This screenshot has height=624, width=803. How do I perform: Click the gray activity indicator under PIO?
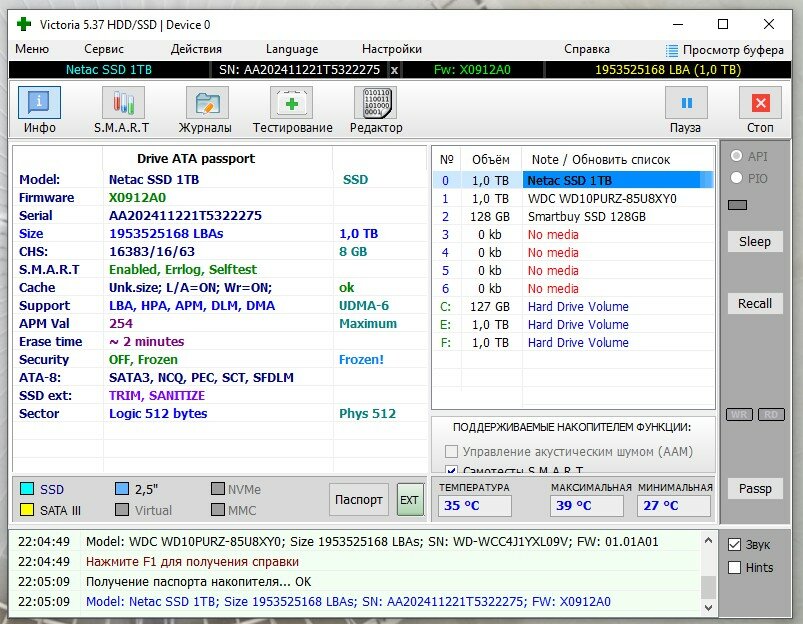tap(737, 205)
